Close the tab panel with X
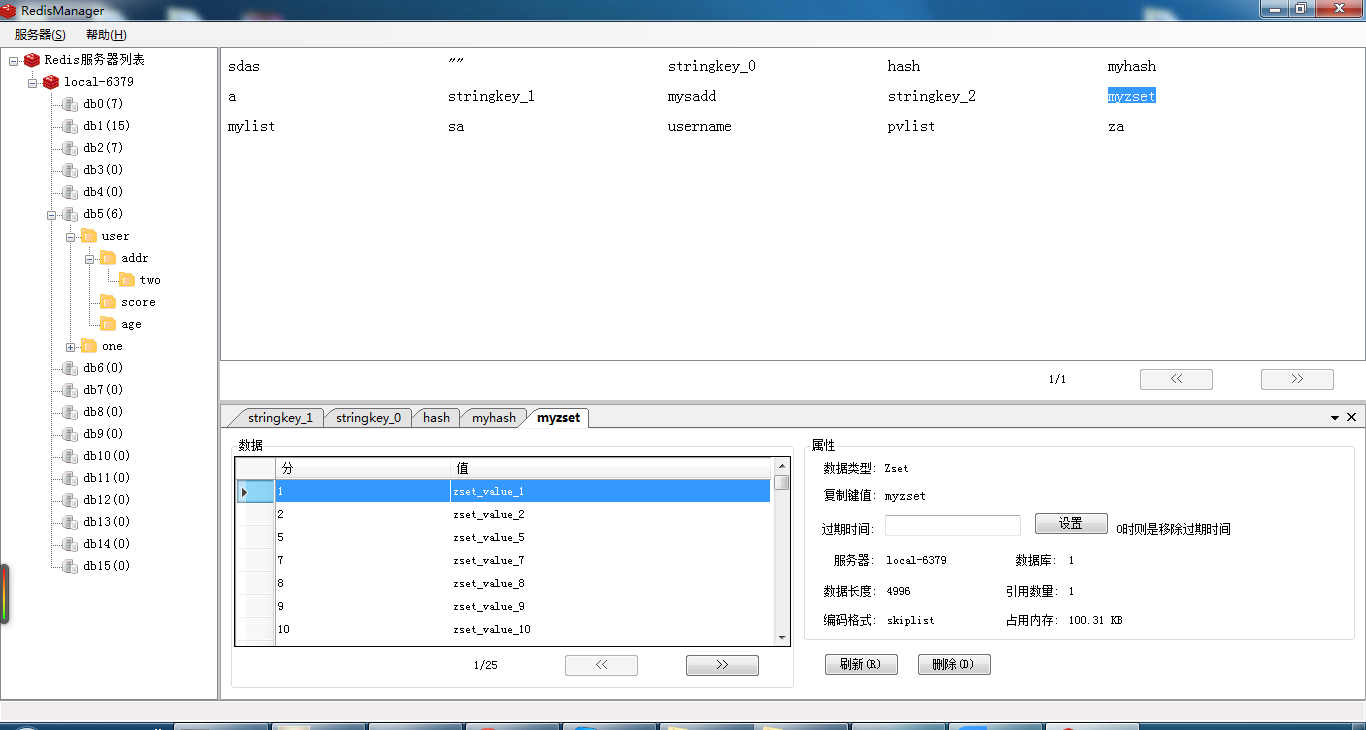Viewport: 1366px width, 730px height. (x=1351, y=418)
